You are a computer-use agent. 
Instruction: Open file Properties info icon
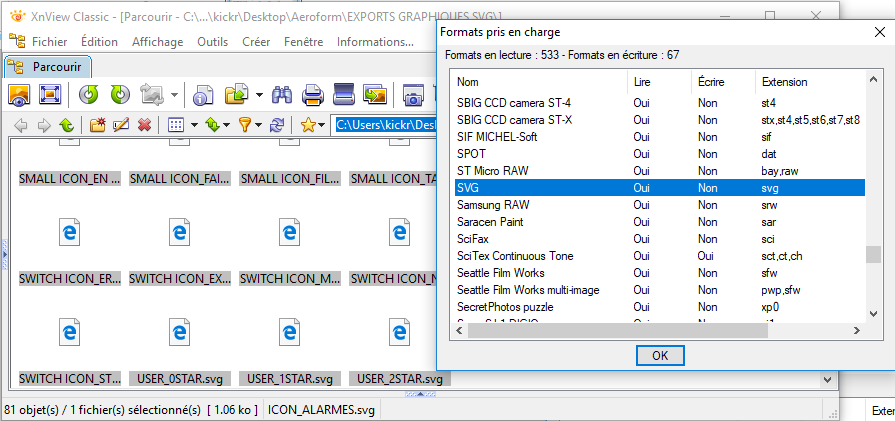[x=202, y=94]
